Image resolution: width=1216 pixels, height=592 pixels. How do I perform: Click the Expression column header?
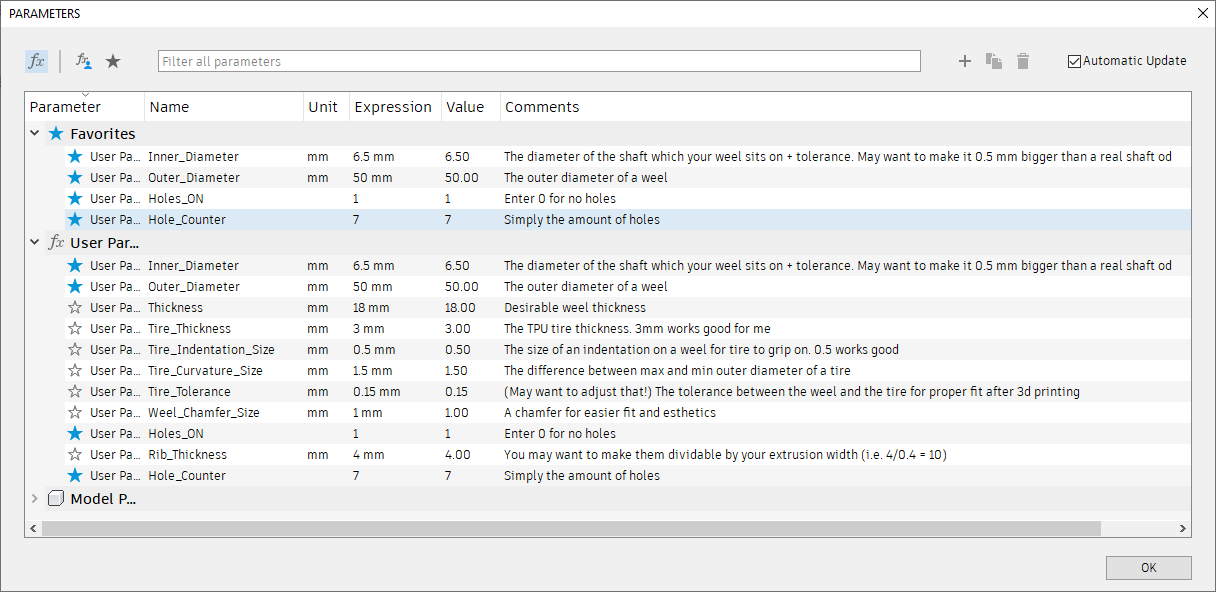click(x=393, y=107)
